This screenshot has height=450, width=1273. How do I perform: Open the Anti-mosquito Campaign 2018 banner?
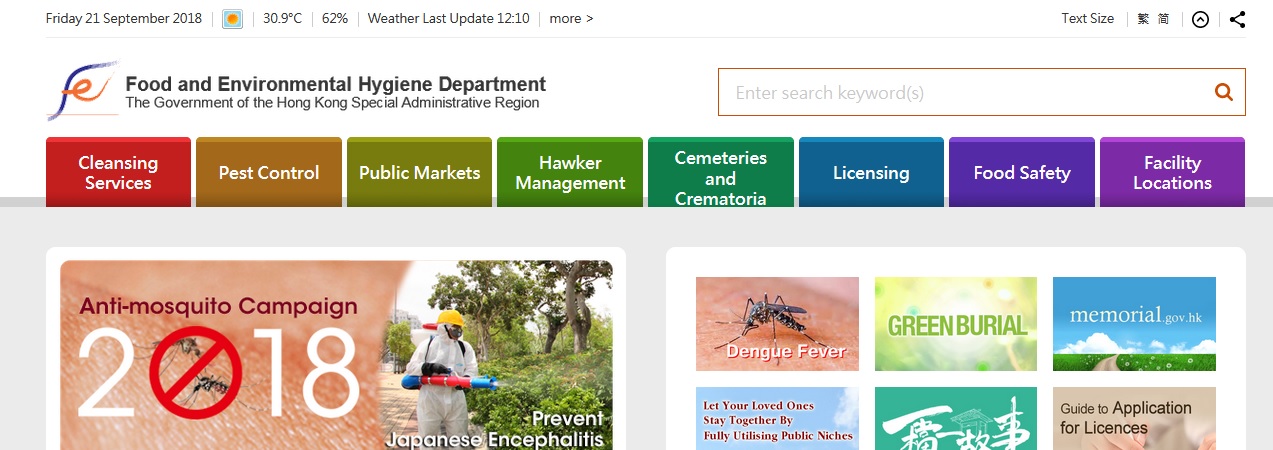point(336,355)
